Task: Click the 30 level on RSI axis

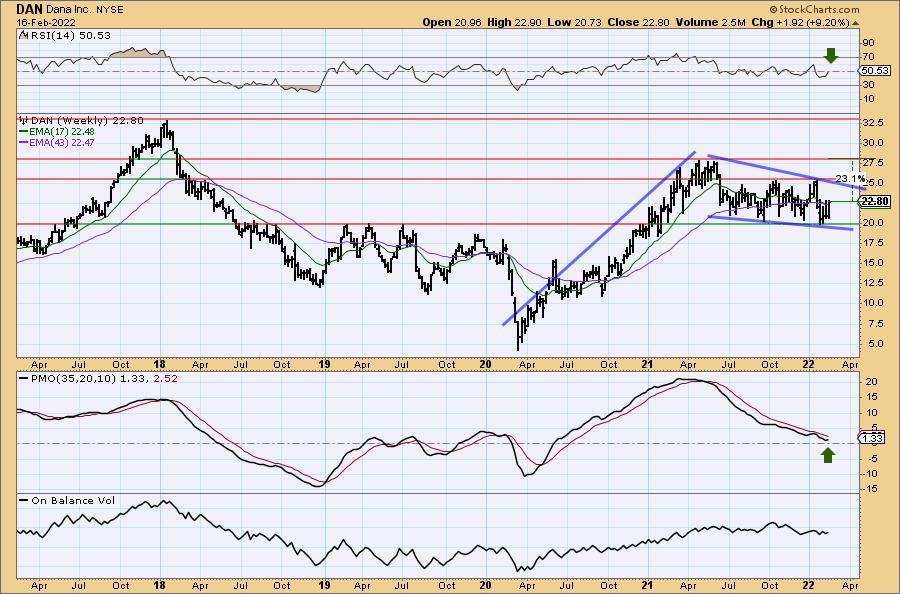Action: coord(868,85)
